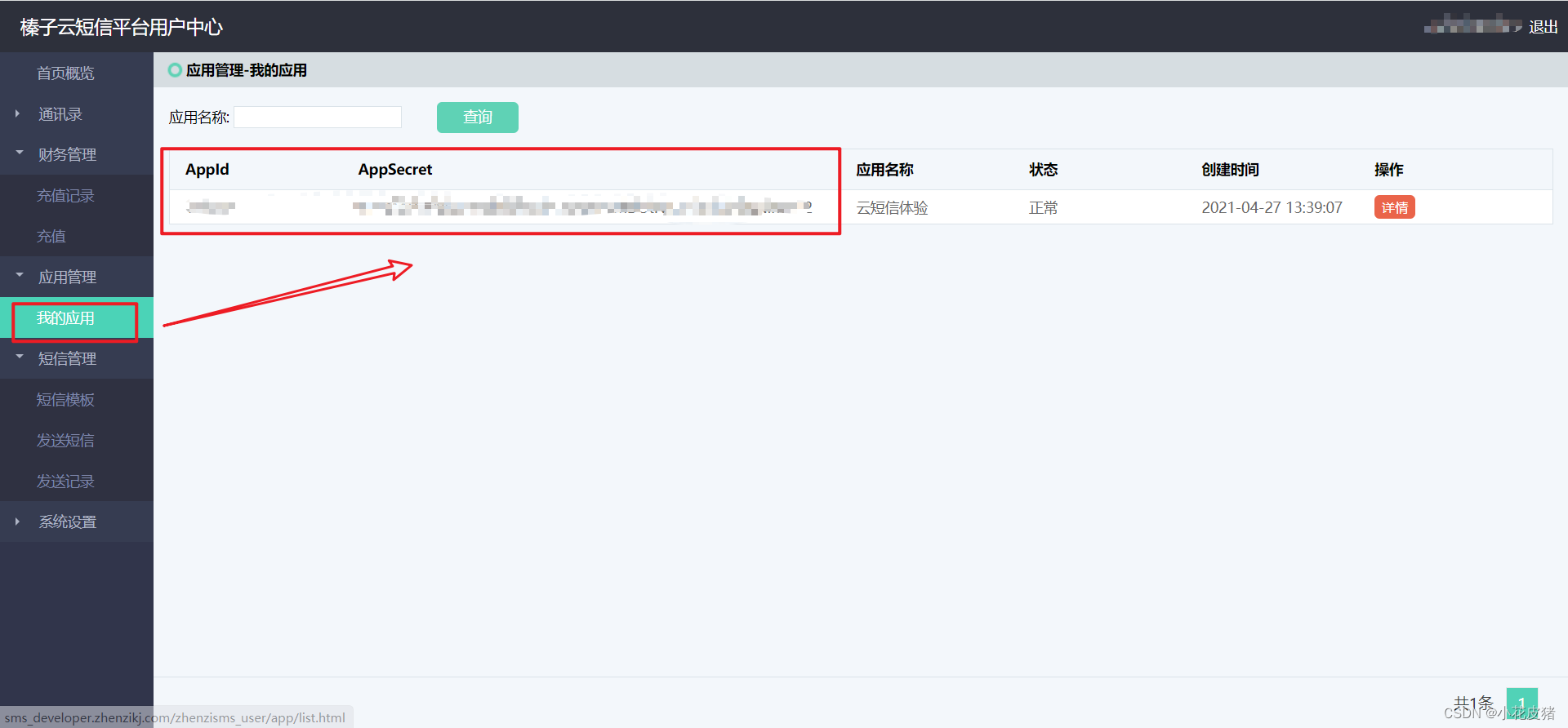Click the blurred username in the header

tap(1472, 25)
